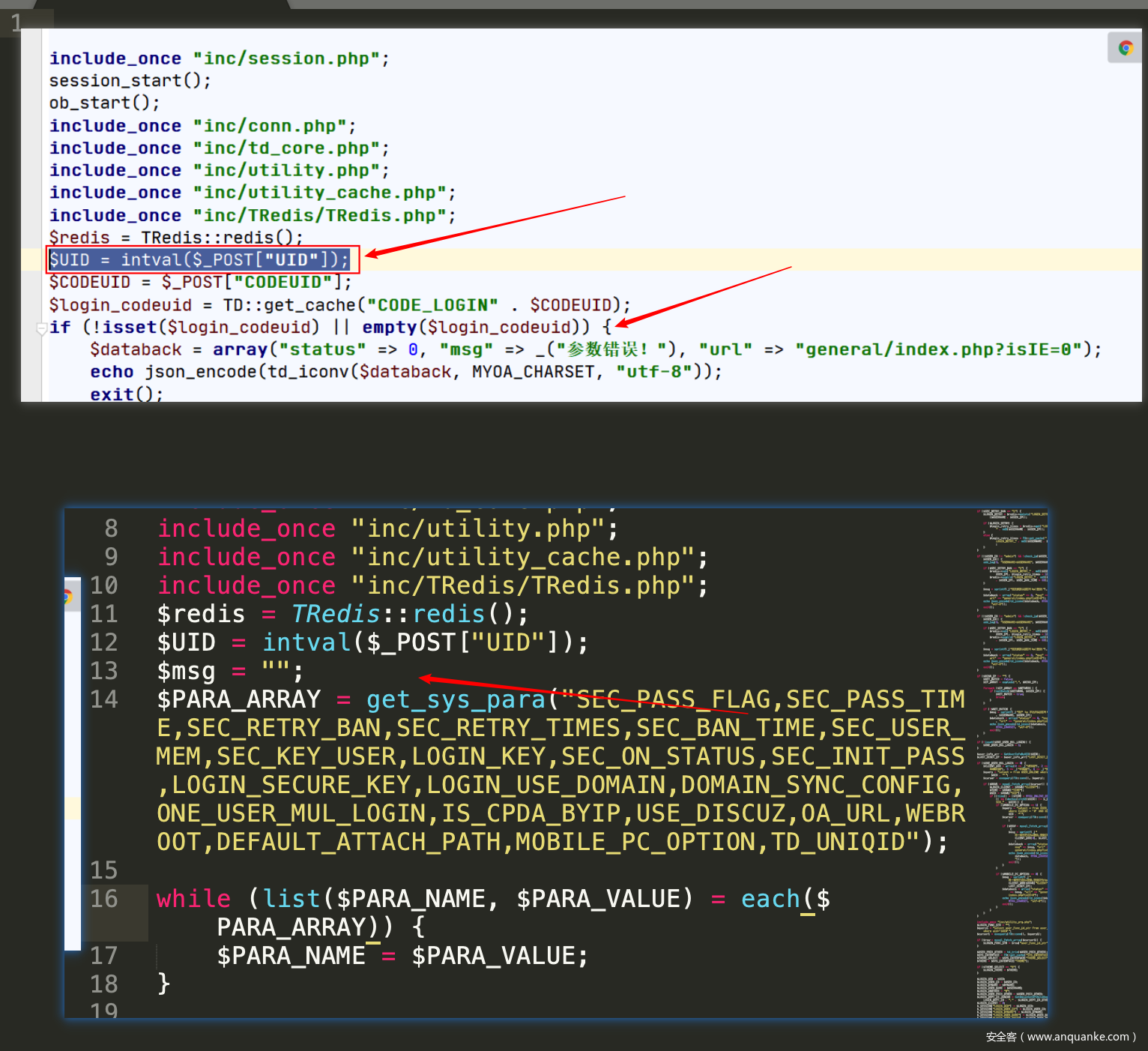Select line number 12 in gutter
The height and width of the screenshot is (1051, 1148).
pyautogui.click(x=104, y=642)
